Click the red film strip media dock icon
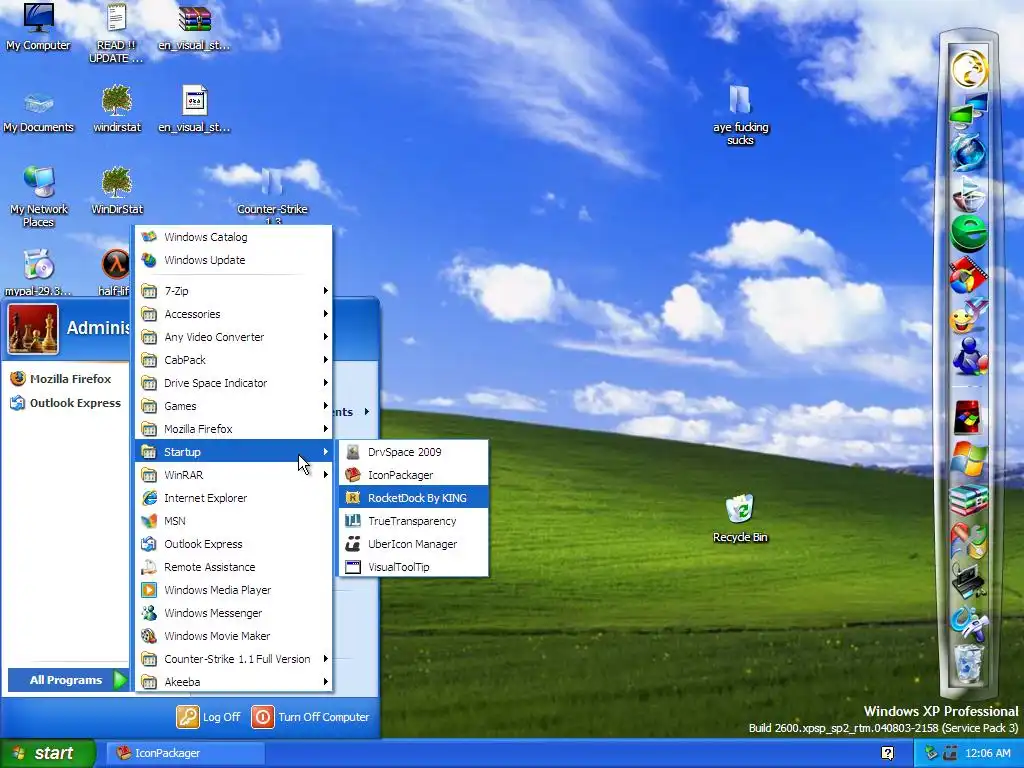1024x768 pixels. click(968, 275)
